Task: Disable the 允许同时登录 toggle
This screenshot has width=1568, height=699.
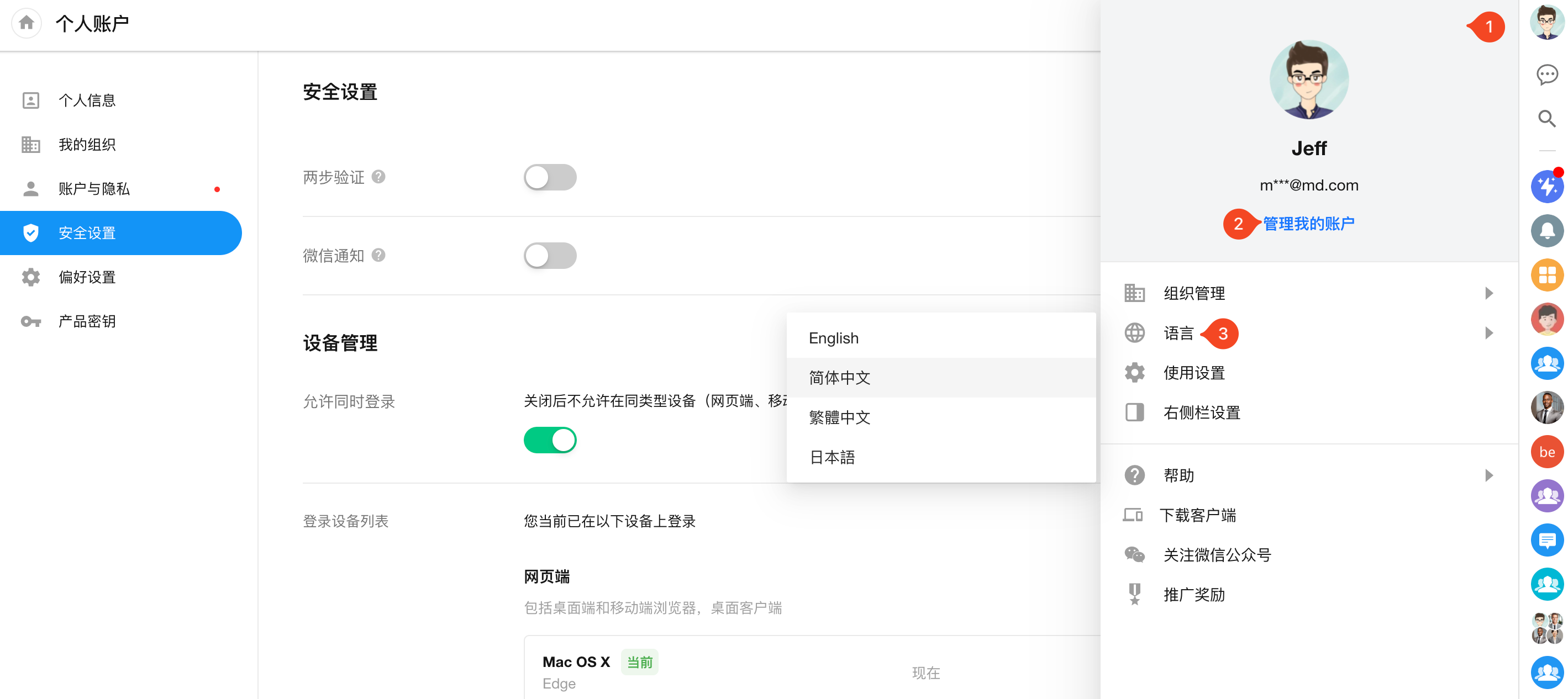Action: tap(550, 440)
